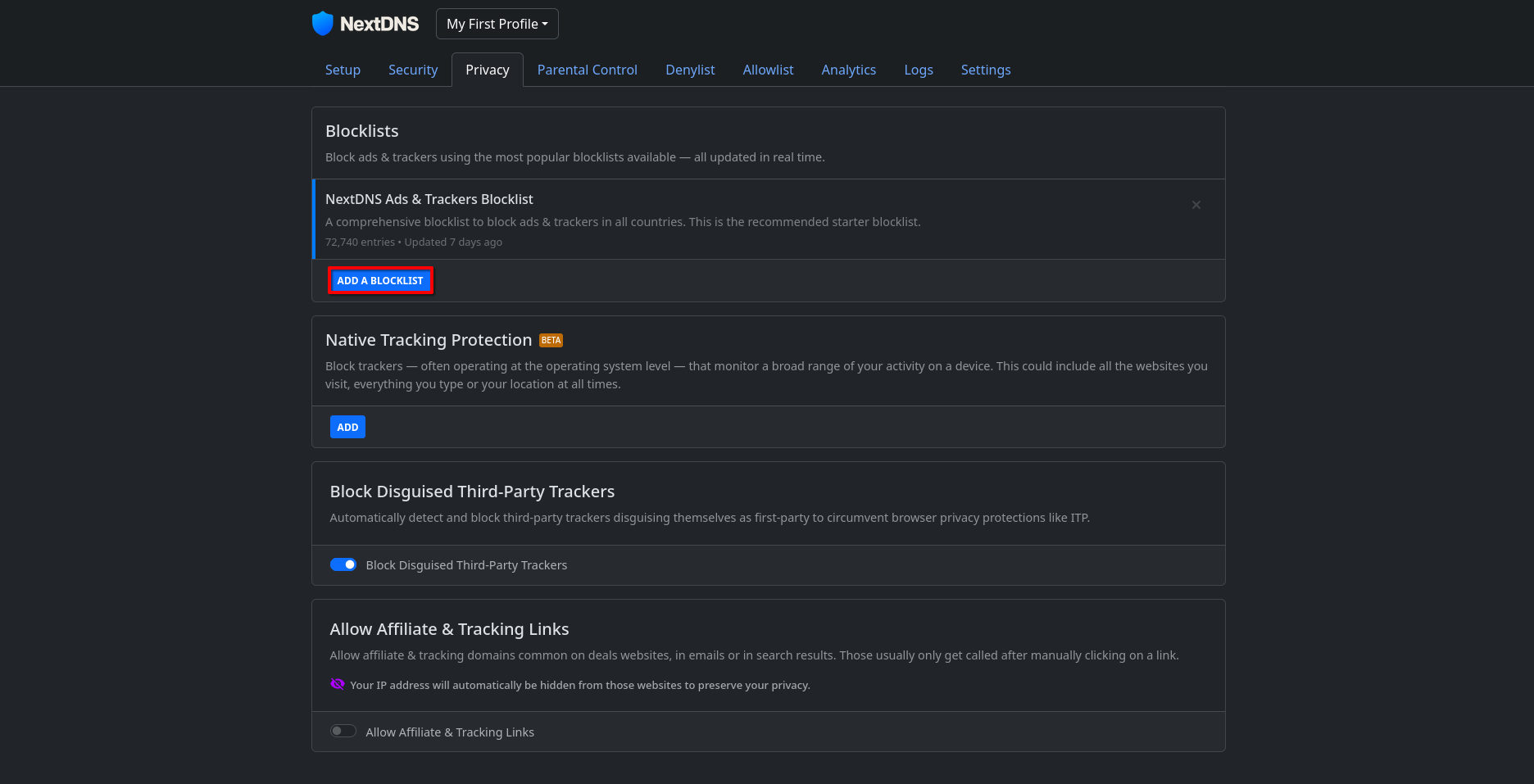Click the '72,740 entries • Updated 7 days ago' text
The image size is (1534, 784).
click(414, 242)
